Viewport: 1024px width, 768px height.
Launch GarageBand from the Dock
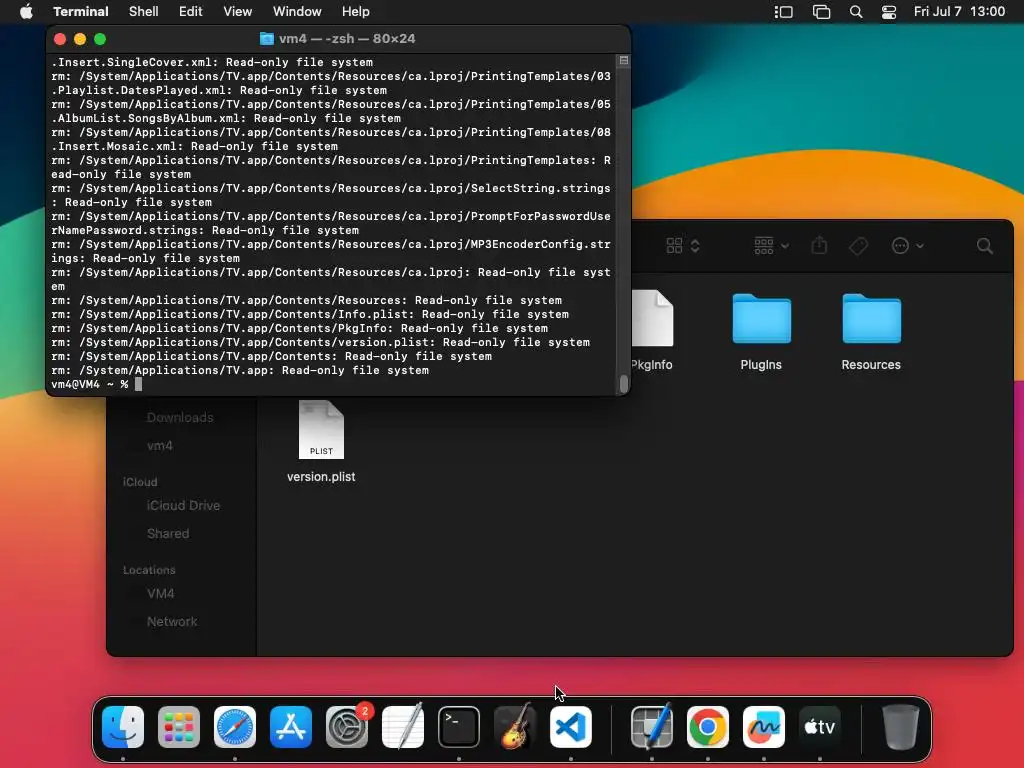click(x=515, y=727)
